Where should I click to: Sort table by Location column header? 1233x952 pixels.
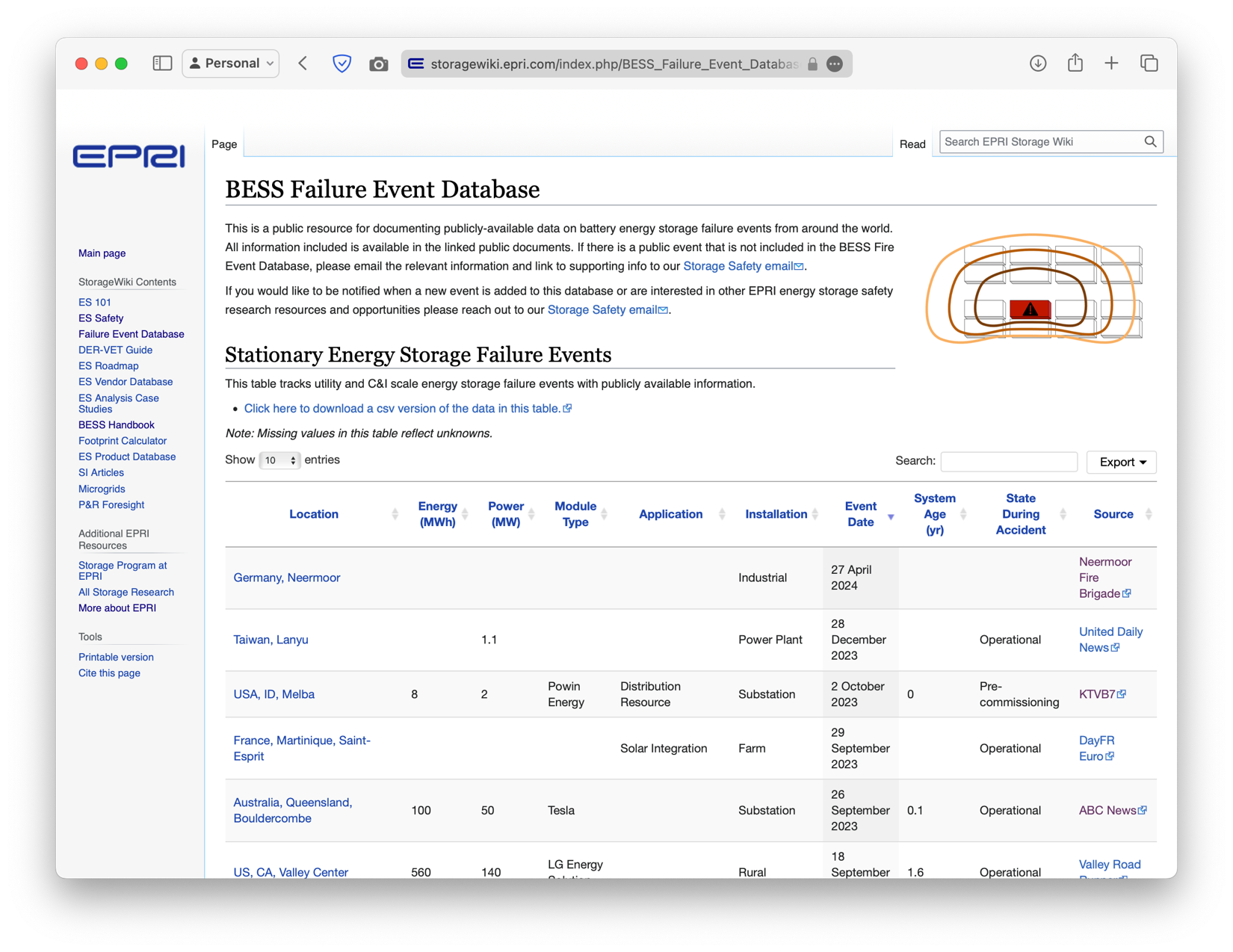pyautogui.click(x=314, y=514)
